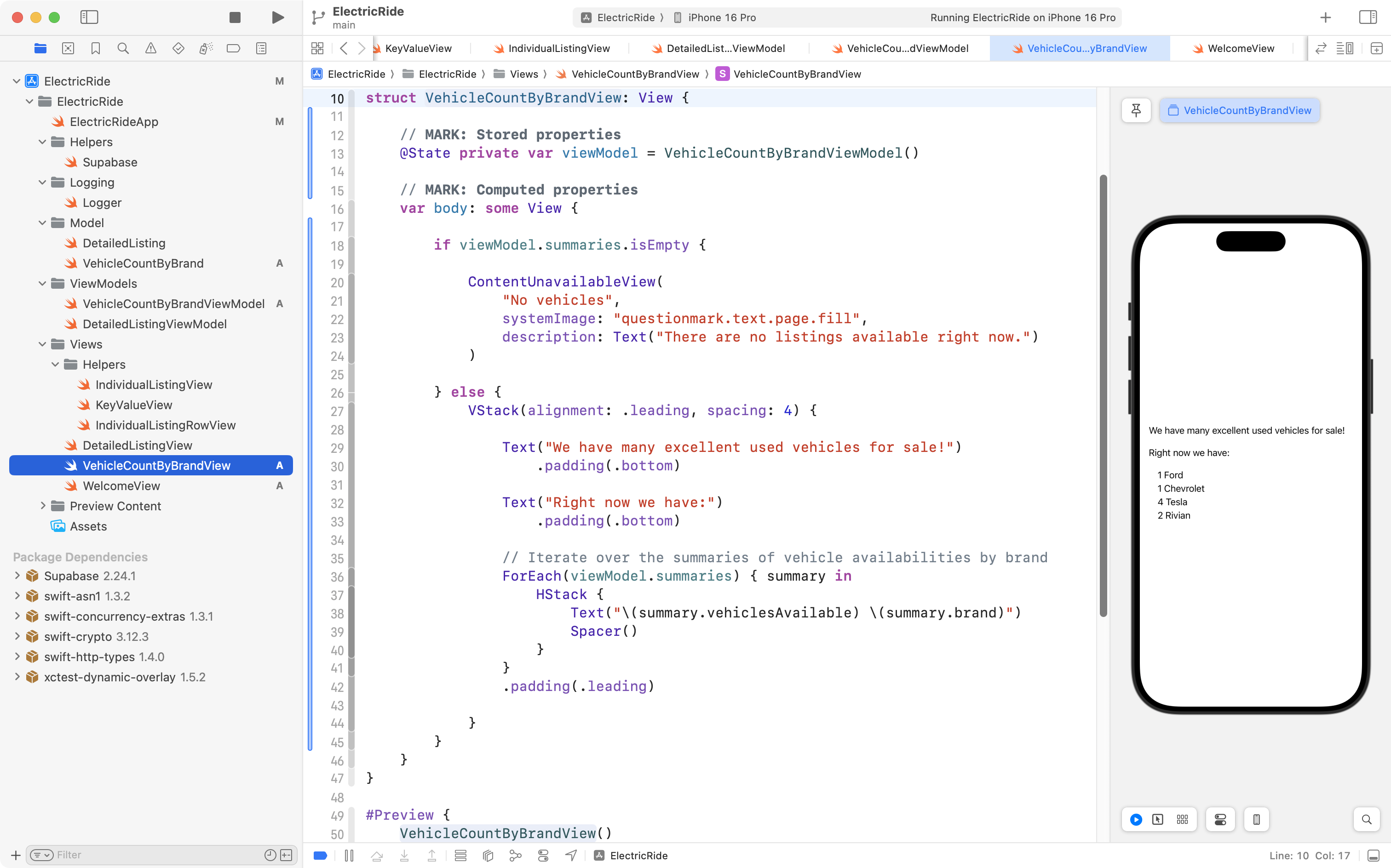This screenshot has height=868, width=1391.
Task: Click the Run (play) button in the toolbar
Action: click(278, 17)
